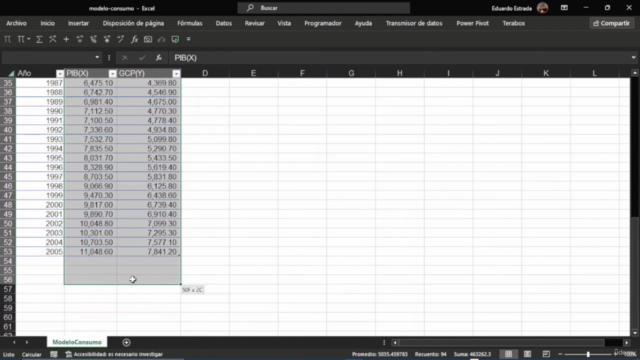
Task: Open the GCP(Y) column filter dropdown
Action: pos(176,73)
